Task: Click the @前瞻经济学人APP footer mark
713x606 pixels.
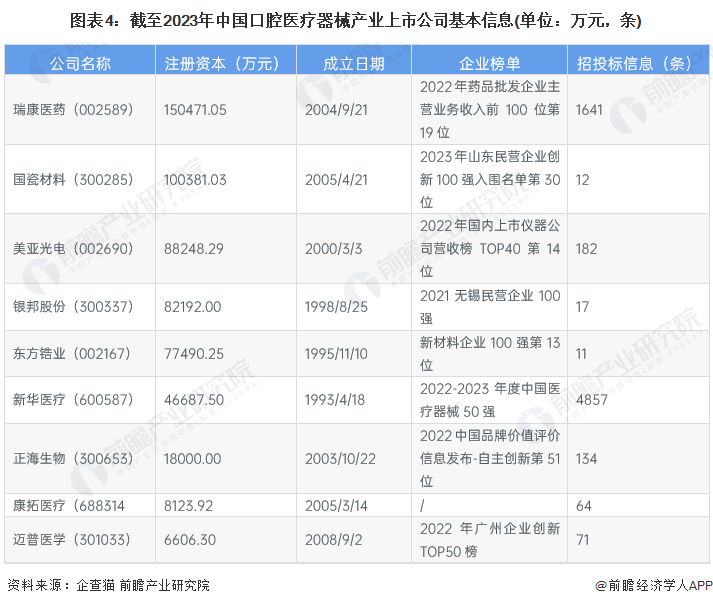Action: pyautogui.click(x=653, y=585)
